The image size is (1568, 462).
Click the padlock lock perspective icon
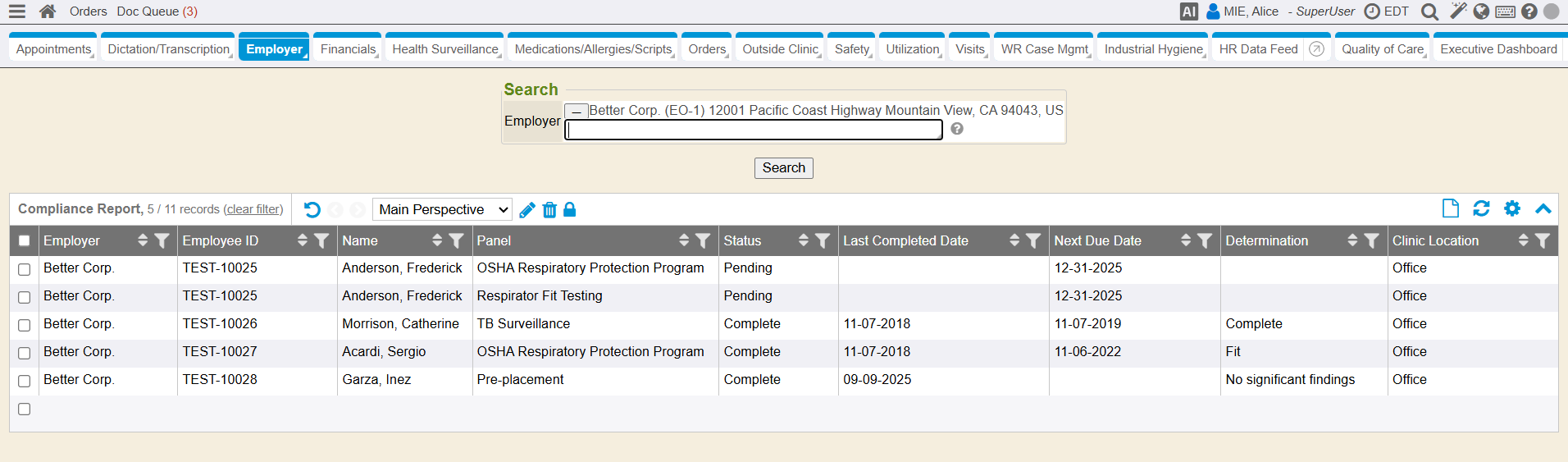click(x=570, y=210)
